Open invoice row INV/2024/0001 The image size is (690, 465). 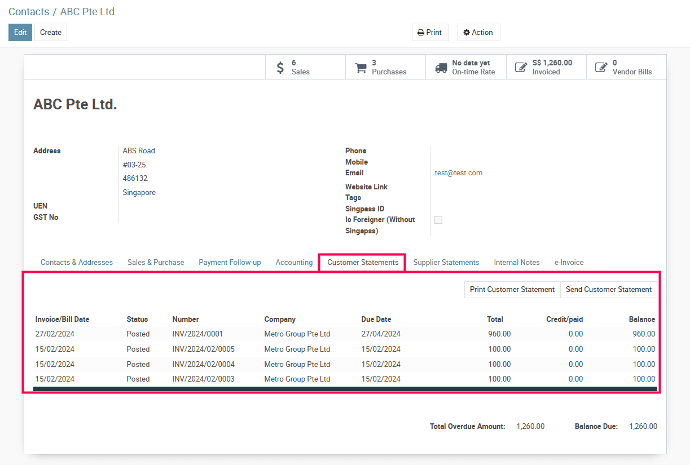click(345, 334)
